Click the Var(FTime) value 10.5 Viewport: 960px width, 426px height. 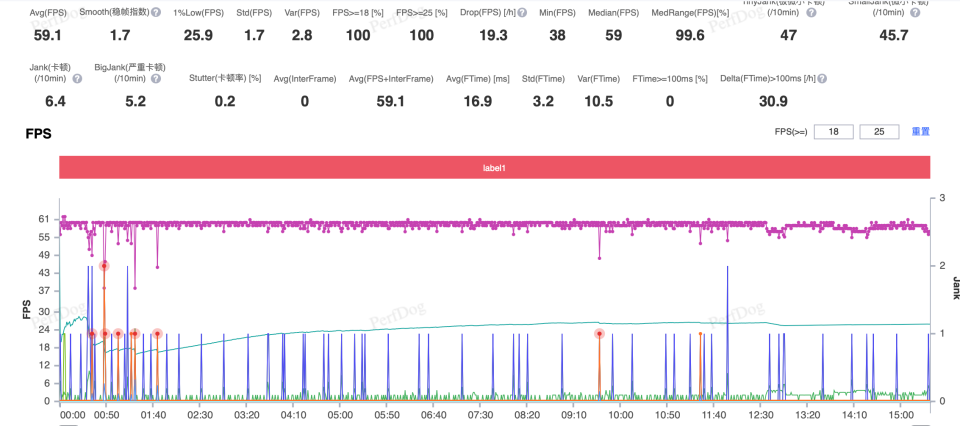pos(598,102)
